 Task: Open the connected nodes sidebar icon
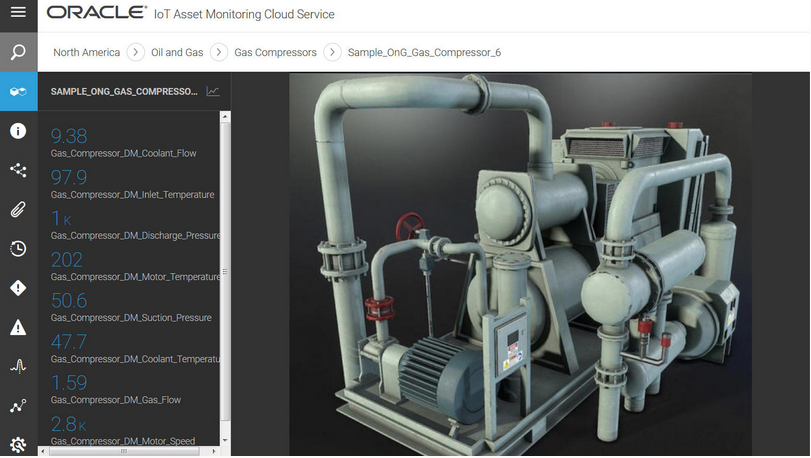coord(18,170)
